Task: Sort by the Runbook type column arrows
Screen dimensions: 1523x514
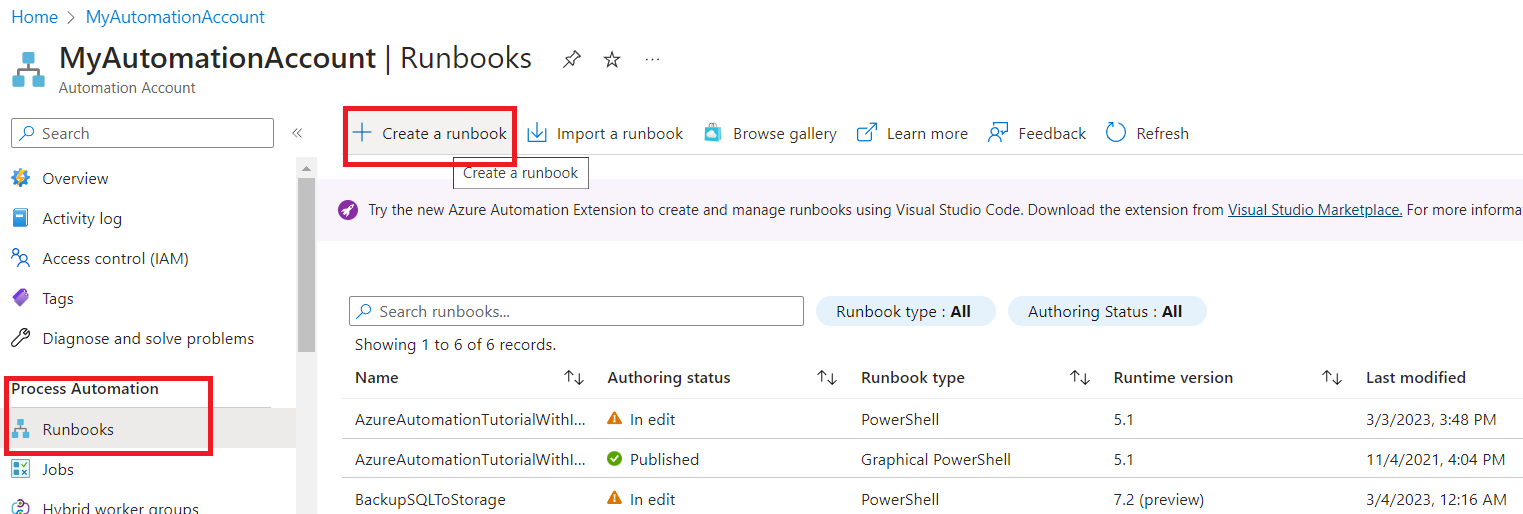Action: click(x=1080, y=377)
